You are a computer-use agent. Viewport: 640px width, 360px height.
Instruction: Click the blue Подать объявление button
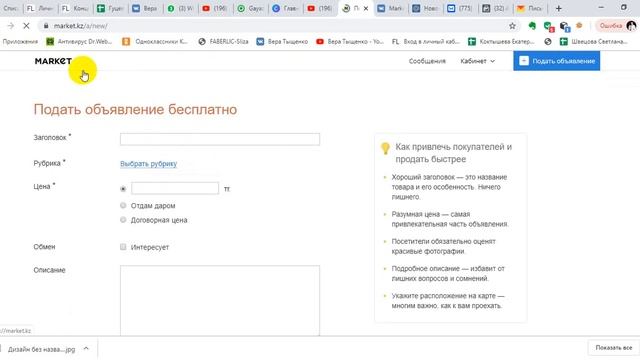557,61
